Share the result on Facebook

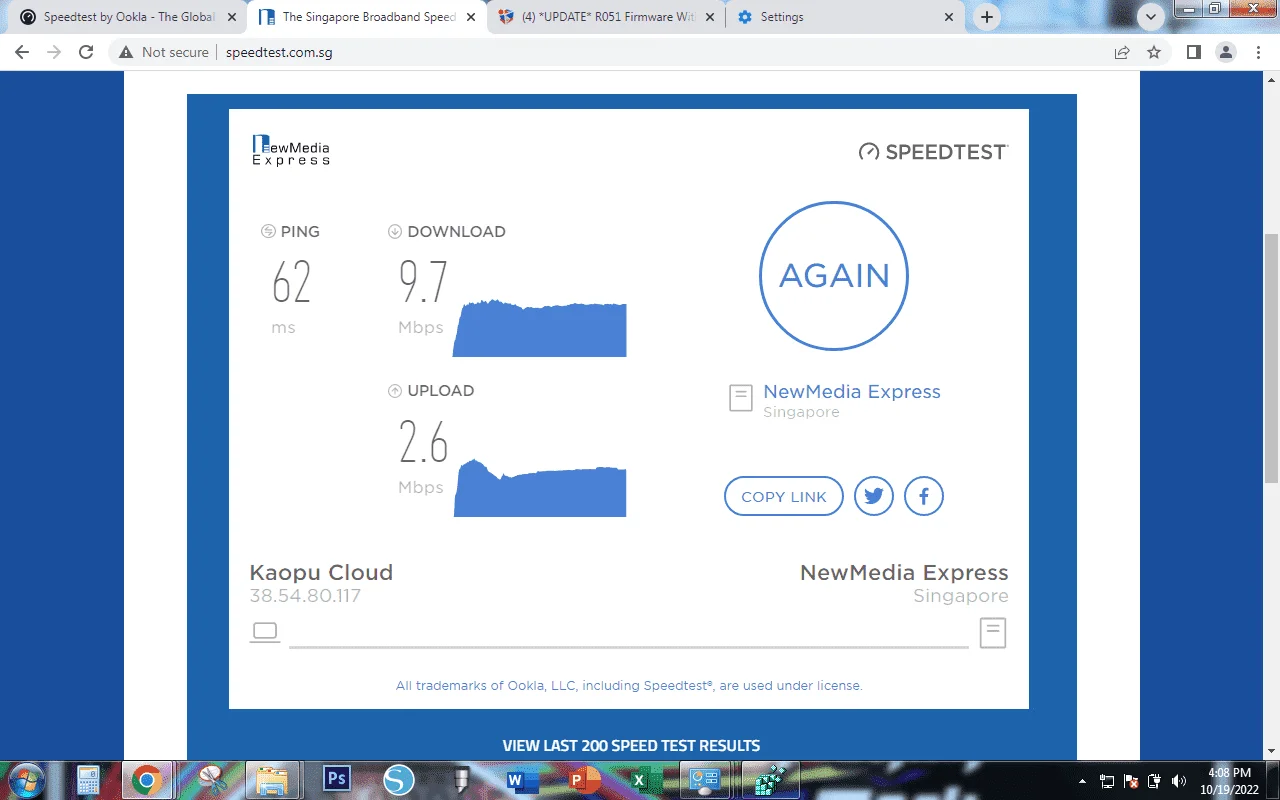click(924, 496)
